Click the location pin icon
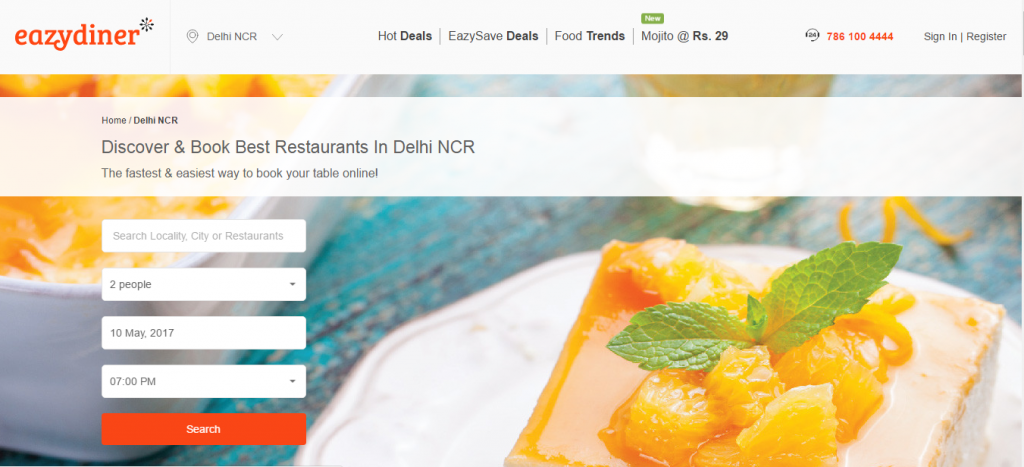The height and width of the screenshot is (467, 1024). (192, 37)
